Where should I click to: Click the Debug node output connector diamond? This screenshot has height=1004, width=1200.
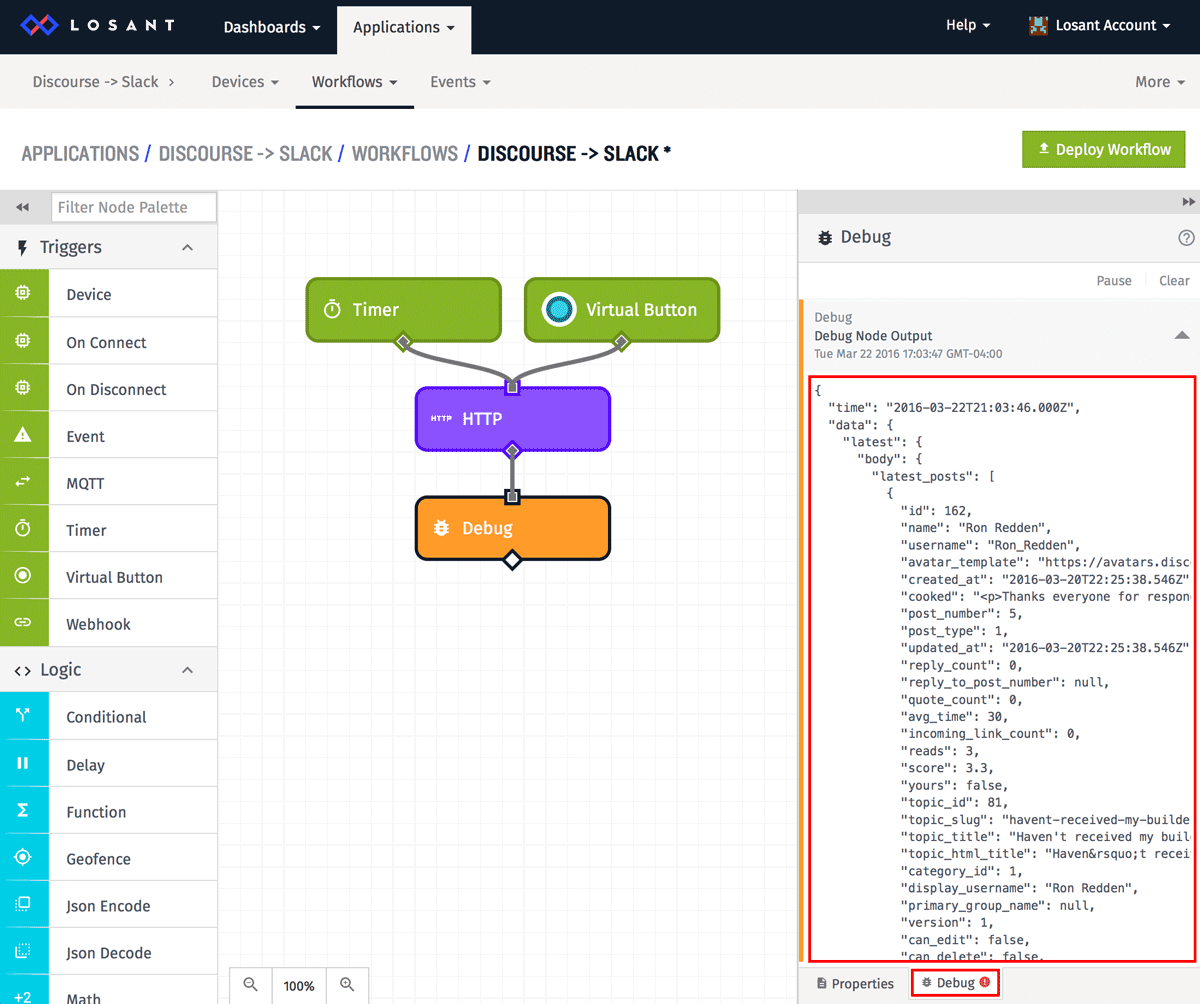[x=512, y=560]
